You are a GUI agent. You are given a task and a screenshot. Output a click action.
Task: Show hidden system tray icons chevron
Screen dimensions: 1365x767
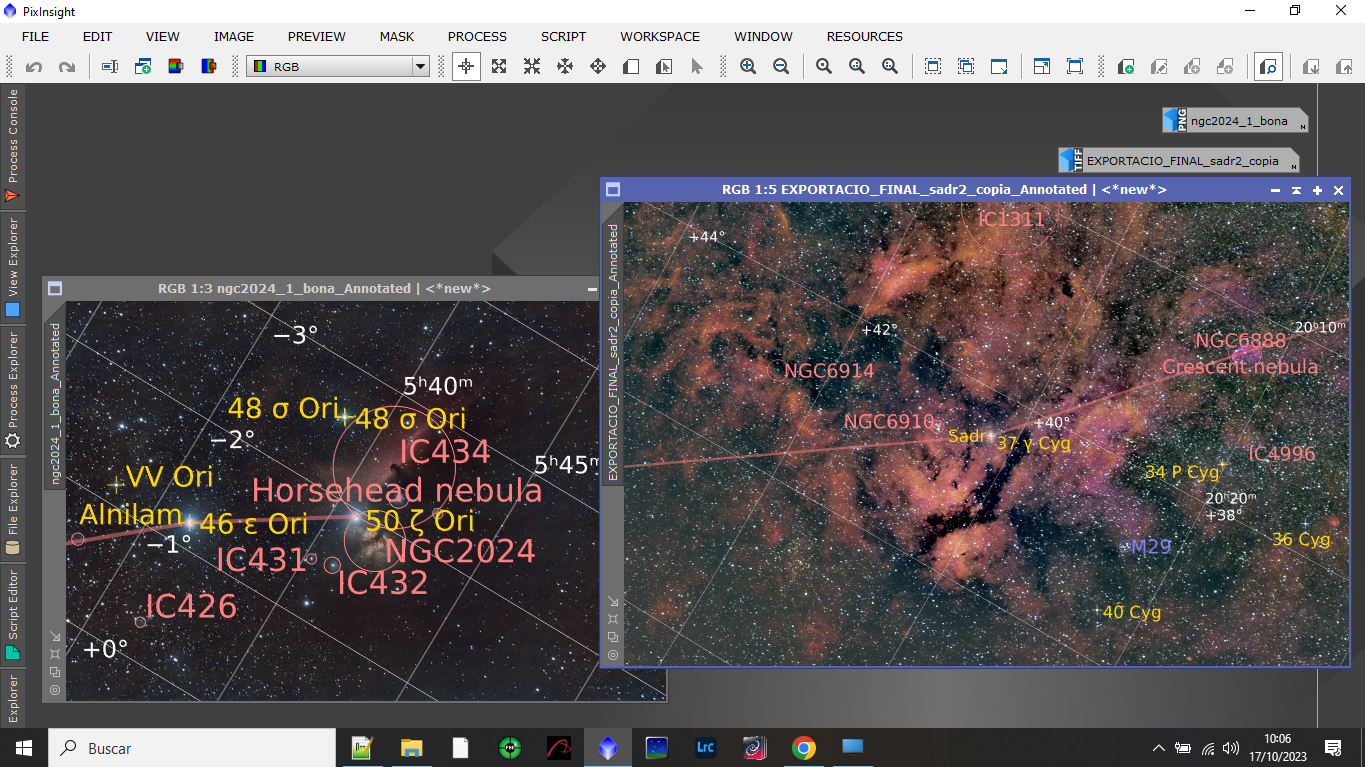tap(1158, 748)
